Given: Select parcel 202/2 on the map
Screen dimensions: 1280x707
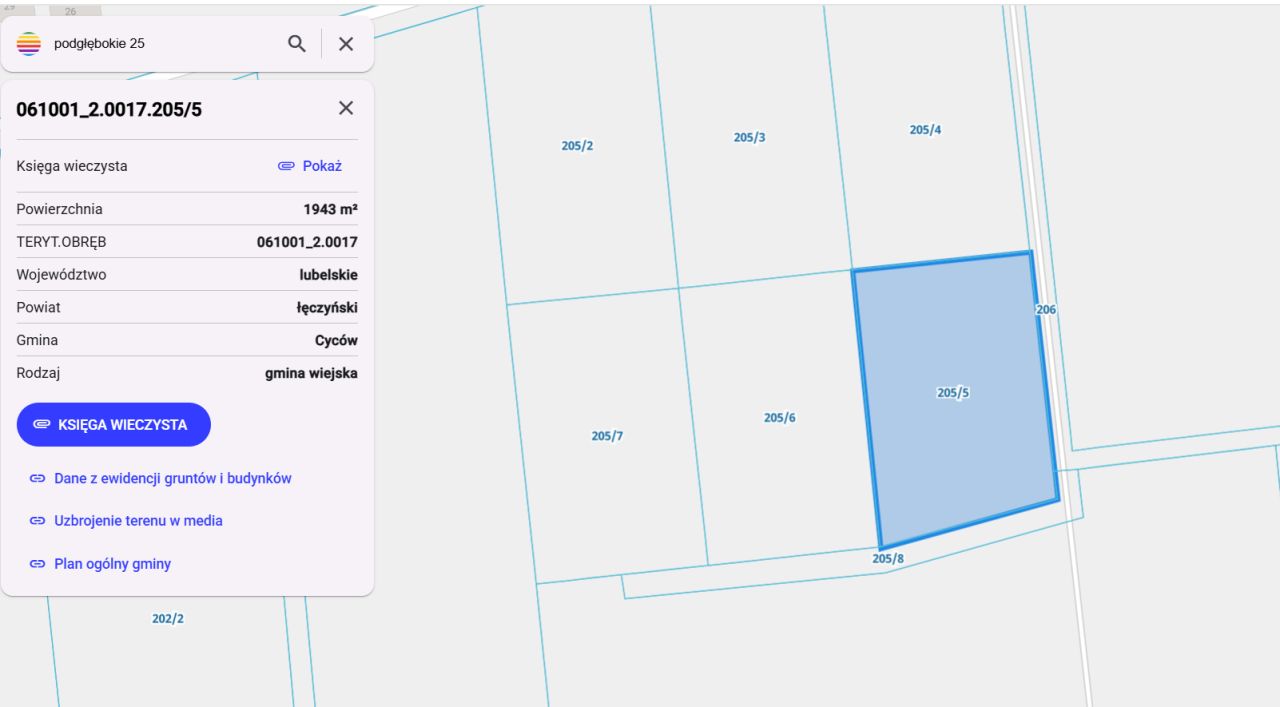Looking at the screenshot, I should point(168,618).
